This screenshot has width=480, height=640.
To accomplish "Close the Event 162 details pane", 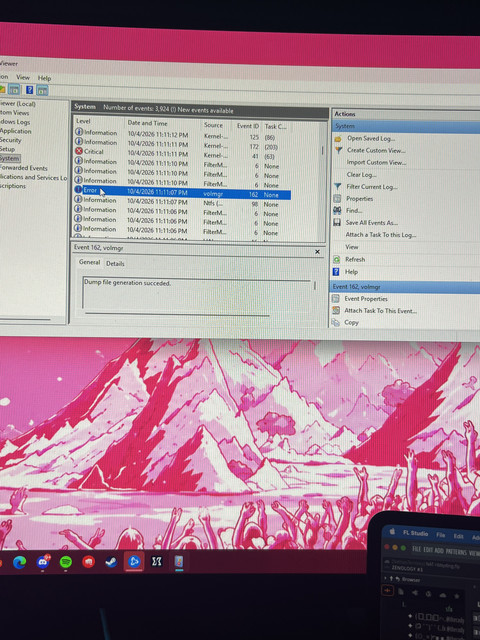I will 317,252.
